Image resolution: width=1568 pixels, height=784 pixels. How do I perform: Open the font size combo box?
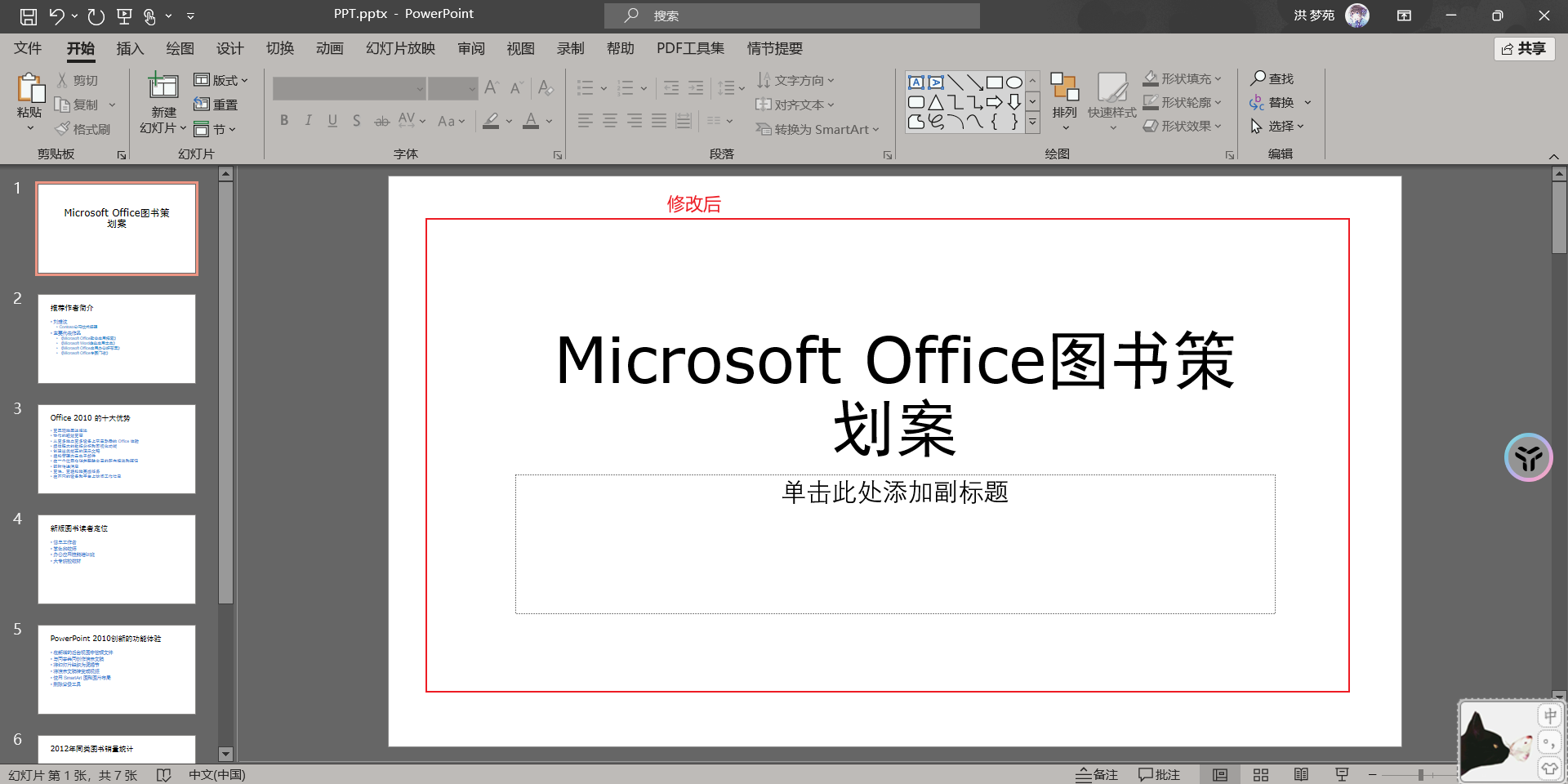click(453, 88)
